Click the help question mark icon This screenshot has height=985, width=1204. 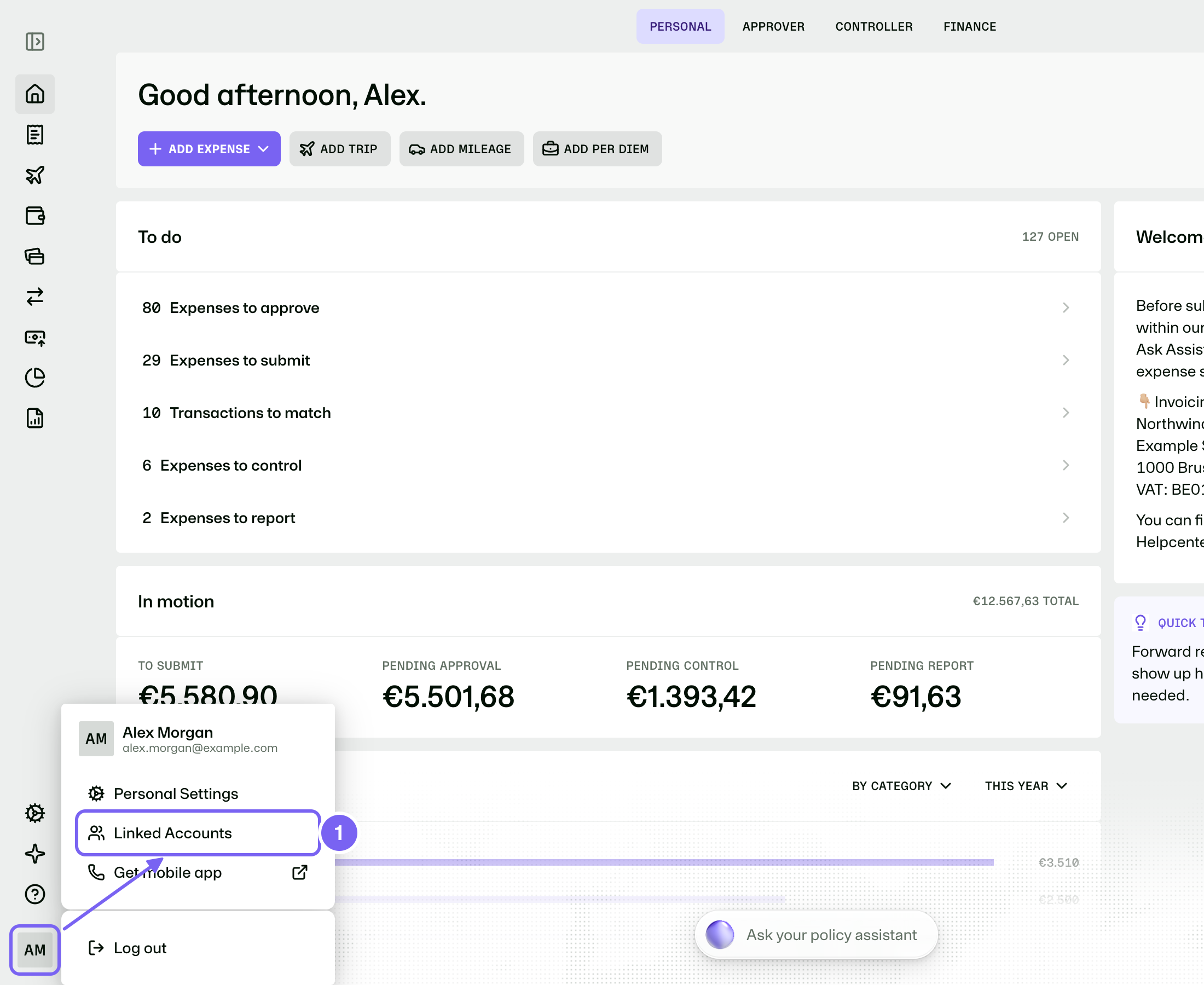34,894
